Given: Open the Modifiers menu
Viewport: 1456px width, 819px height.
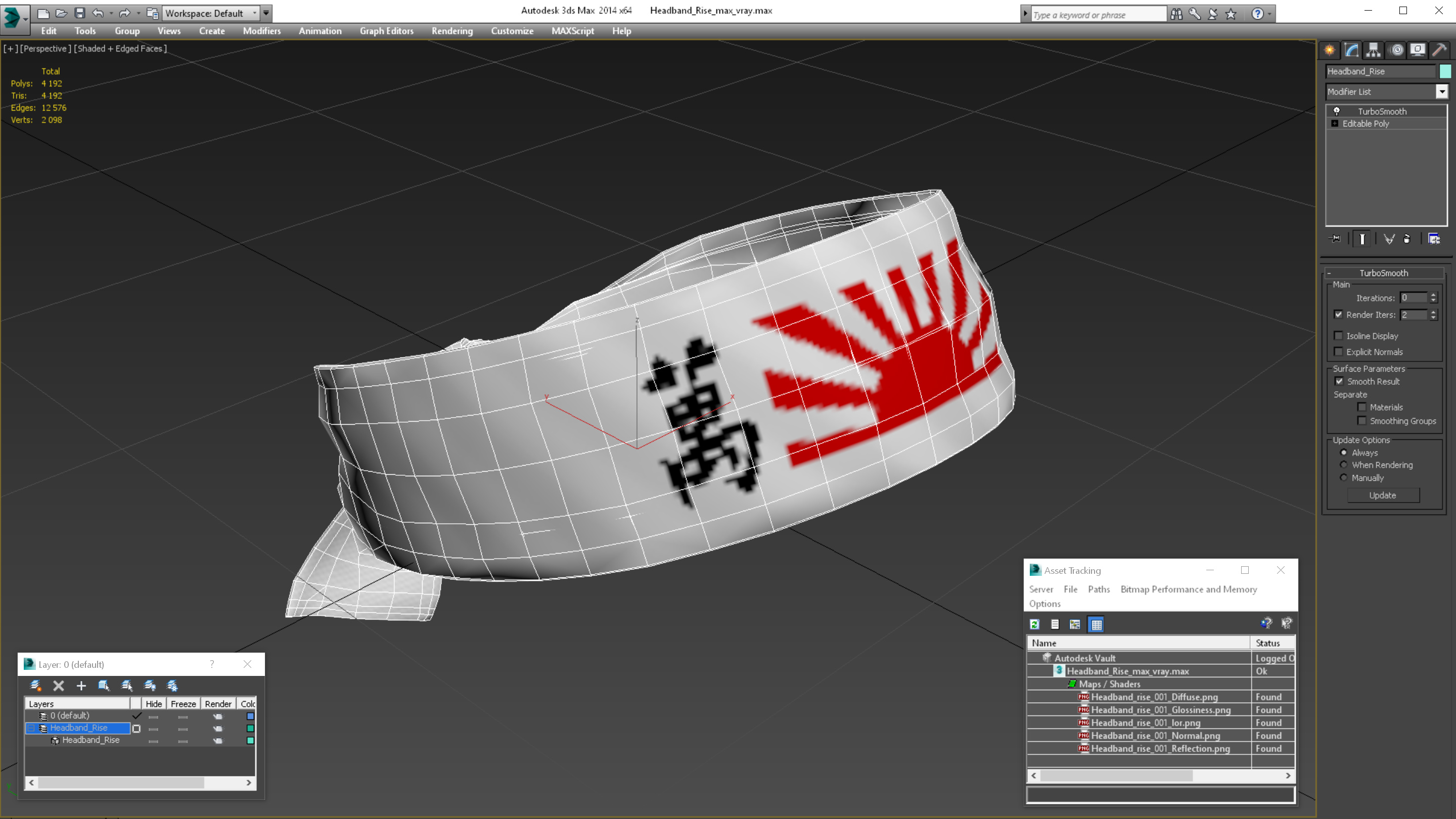Looking at the screenshot, I should coord(262,31).
